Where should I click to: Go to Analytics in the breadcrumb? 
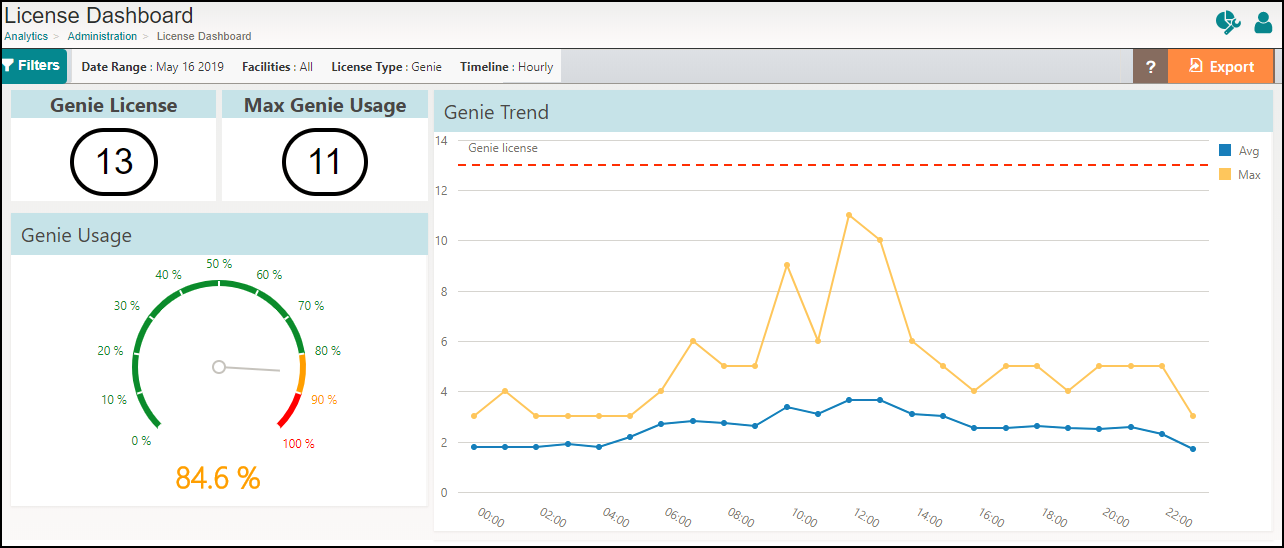26,36
